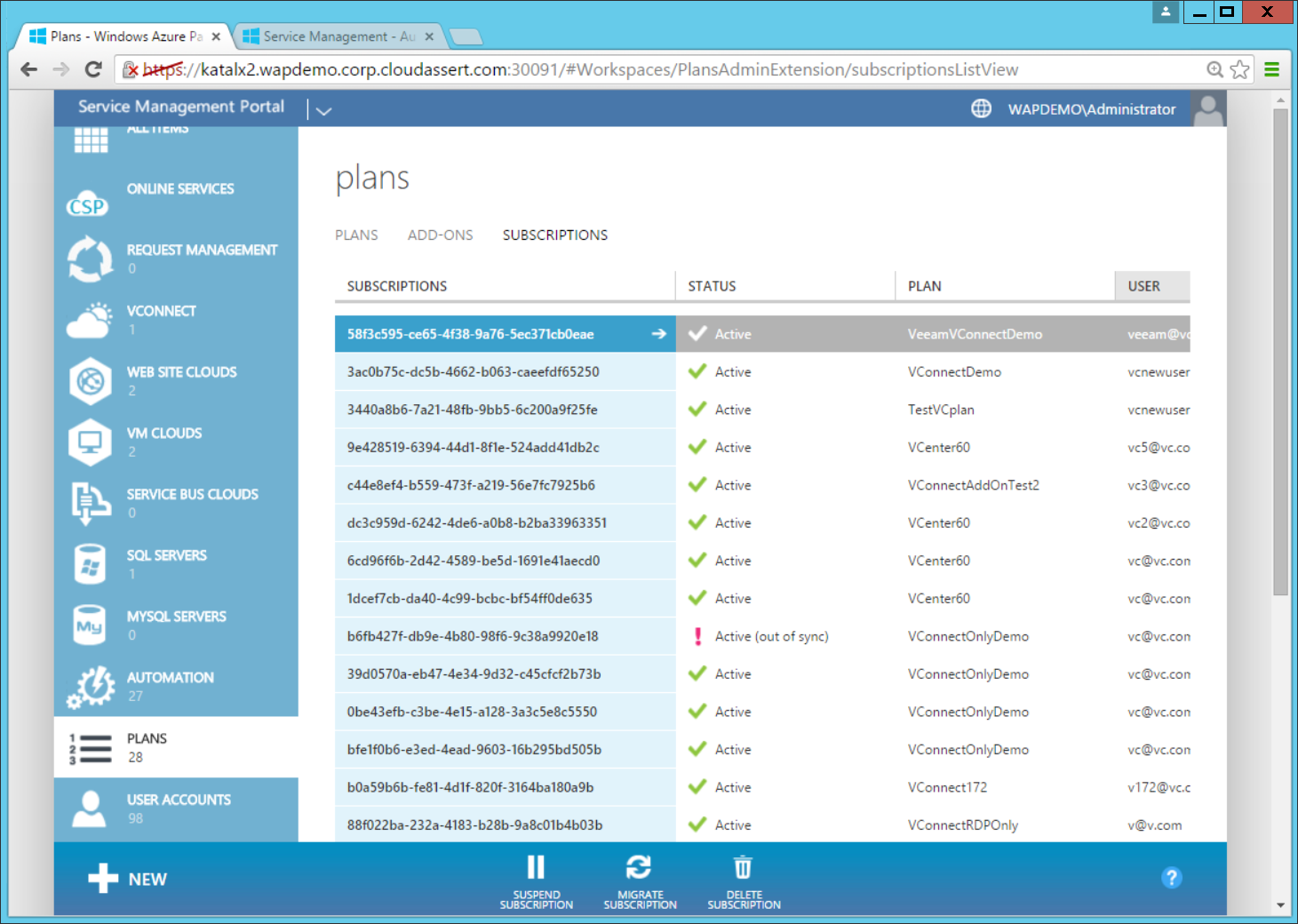Click the page vertical scrollbar down arrow
The image size is (1298, 924).
coord(1280,905)
